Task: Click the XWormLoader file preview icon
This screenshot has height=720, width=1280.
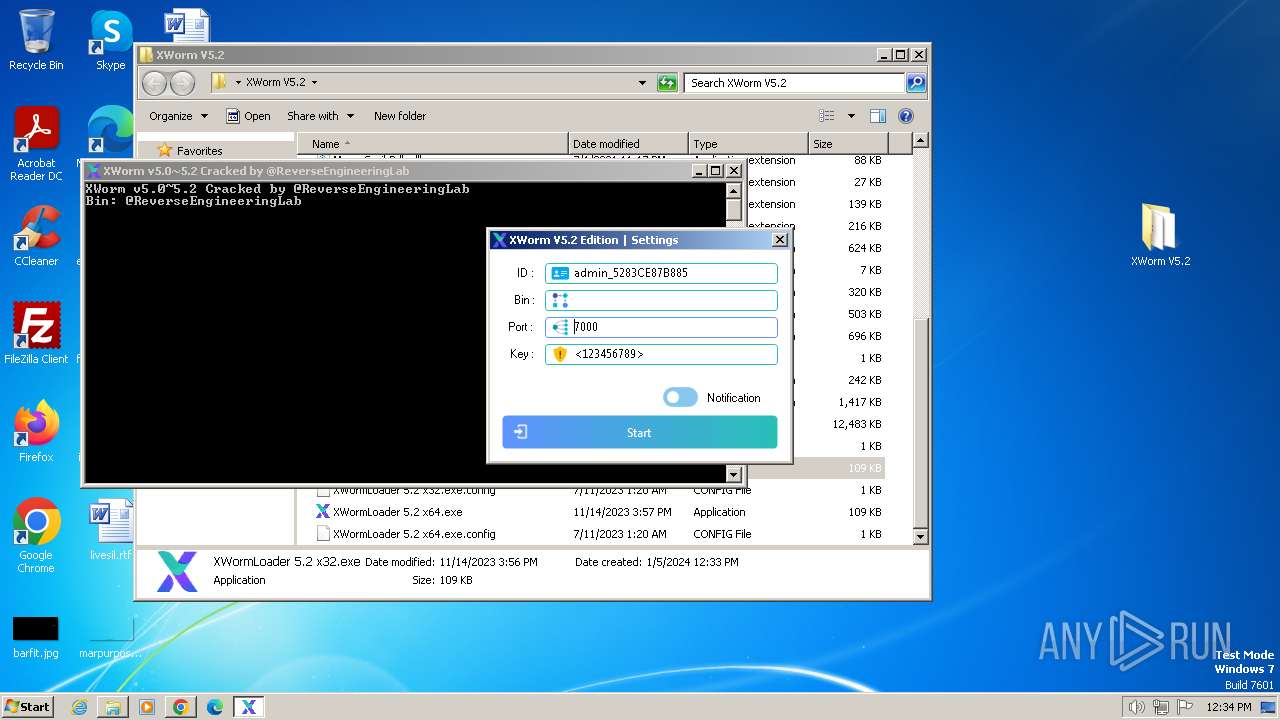Action: [177, 572]
